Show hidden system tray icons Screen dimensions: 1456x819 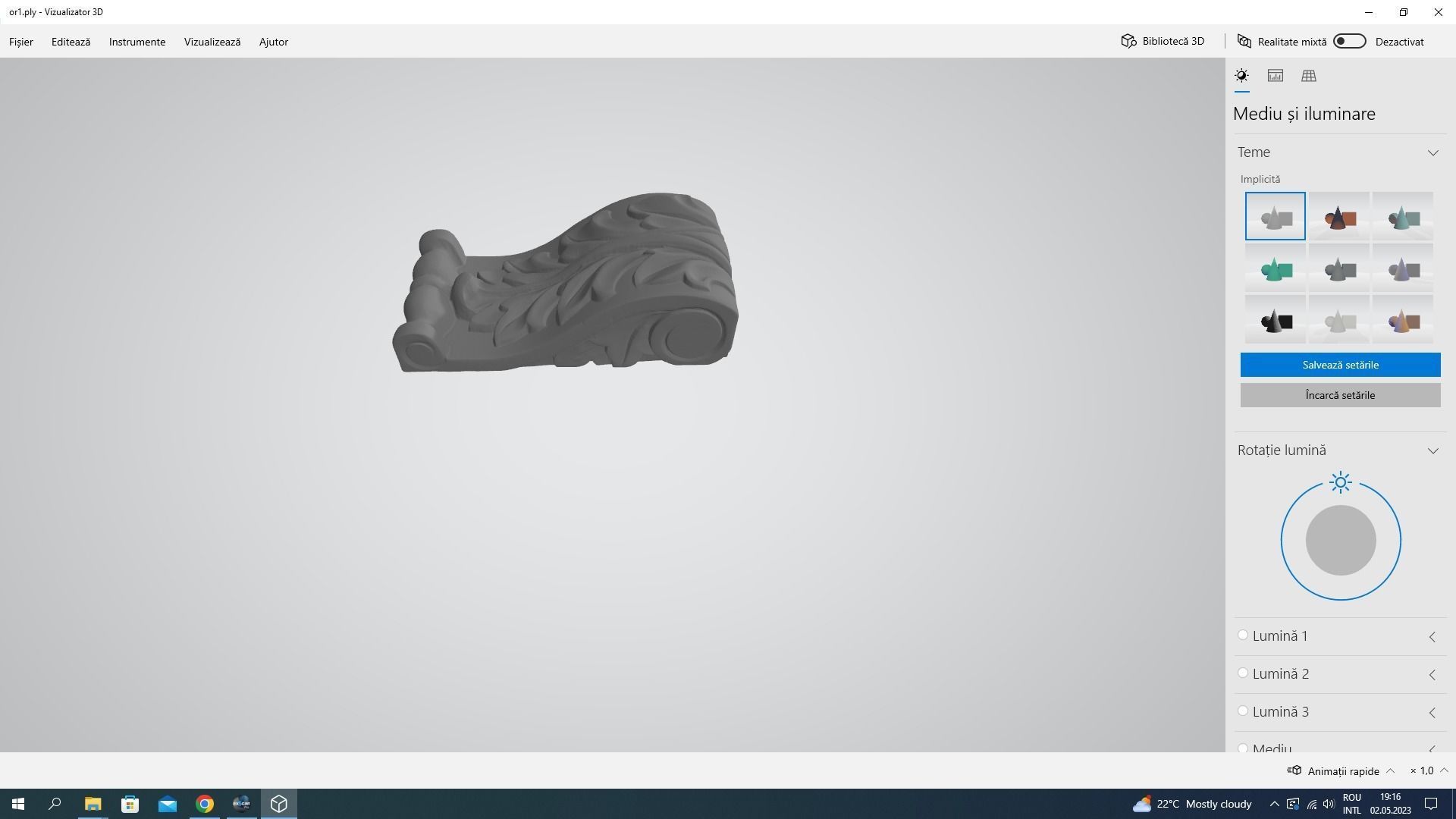[1275, 804]
